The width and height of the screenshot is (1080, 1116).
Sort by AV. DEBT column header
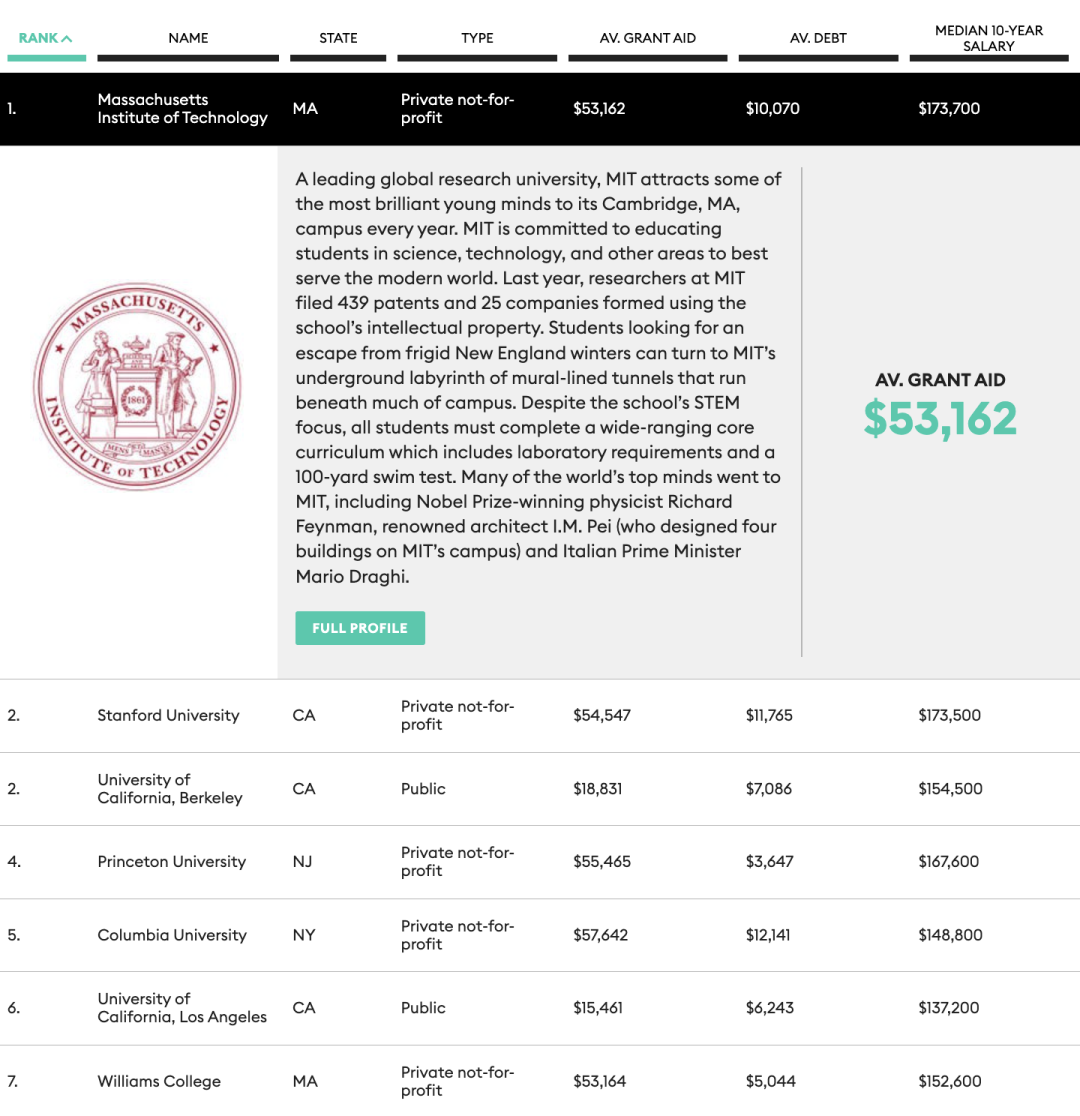tap(818, 38)
